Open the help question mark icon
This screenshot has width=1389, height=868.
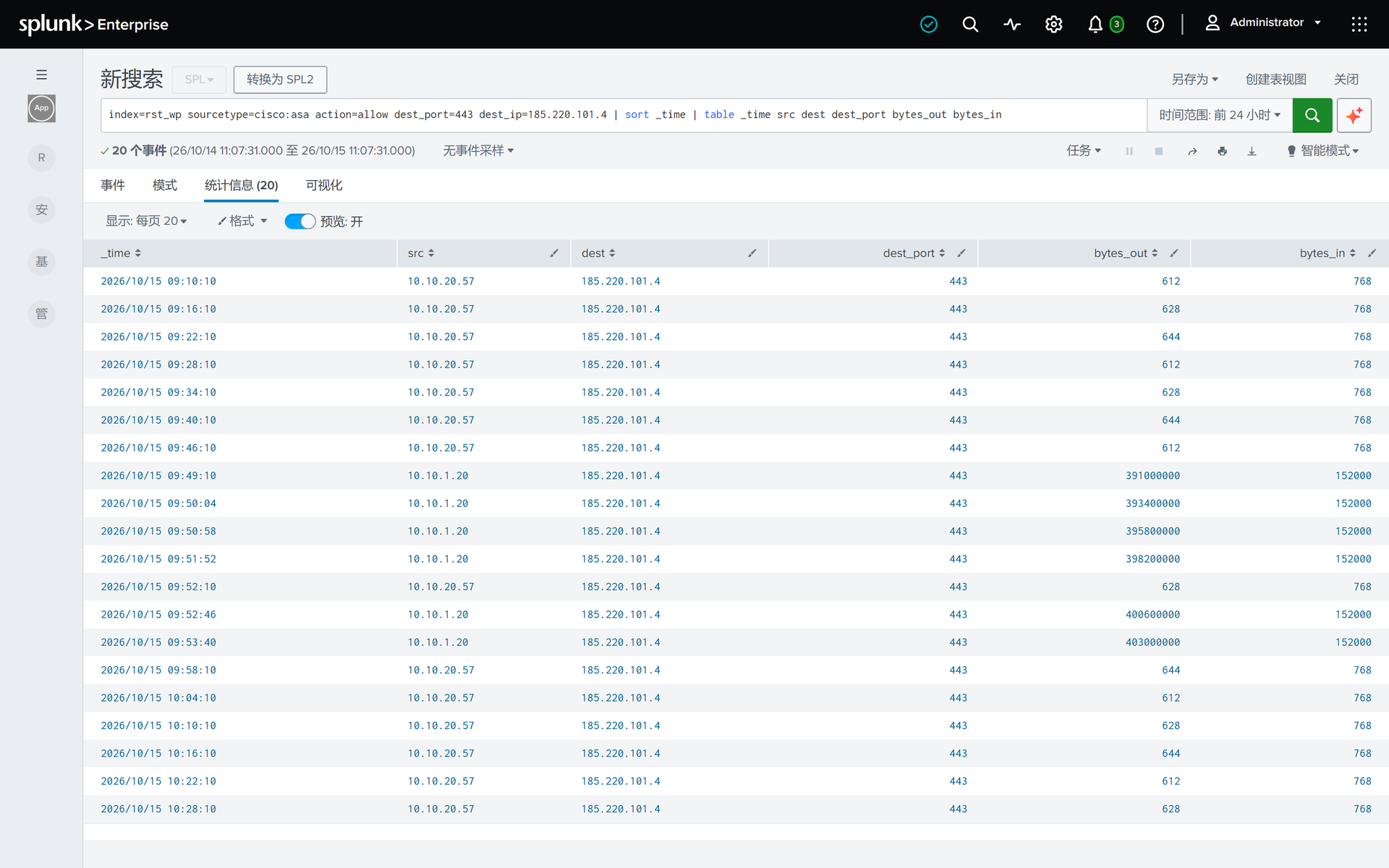[x=1155, y=25]
